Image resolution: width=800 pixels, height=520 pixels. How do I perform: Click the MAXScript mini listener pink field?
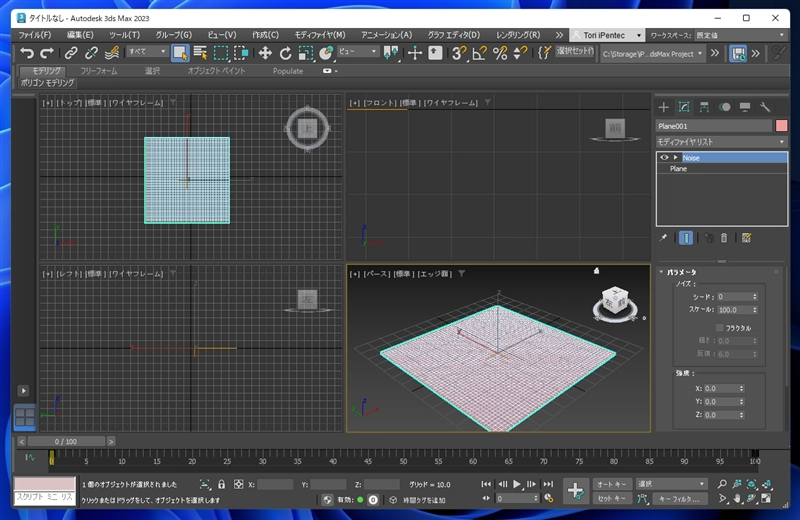[x=44, y=484]
